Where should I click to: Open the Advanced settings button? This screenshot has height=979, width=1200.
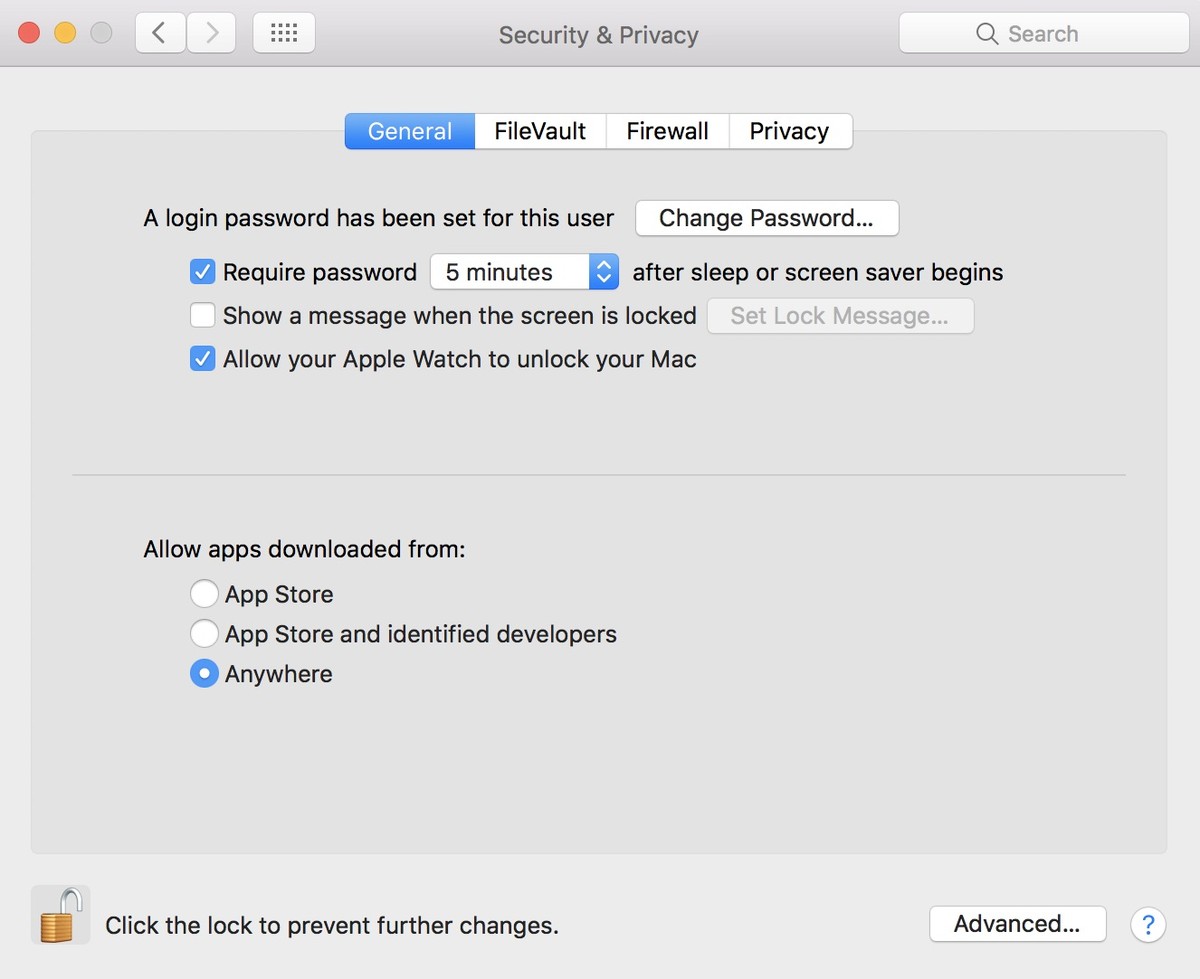click(1017, 924)
